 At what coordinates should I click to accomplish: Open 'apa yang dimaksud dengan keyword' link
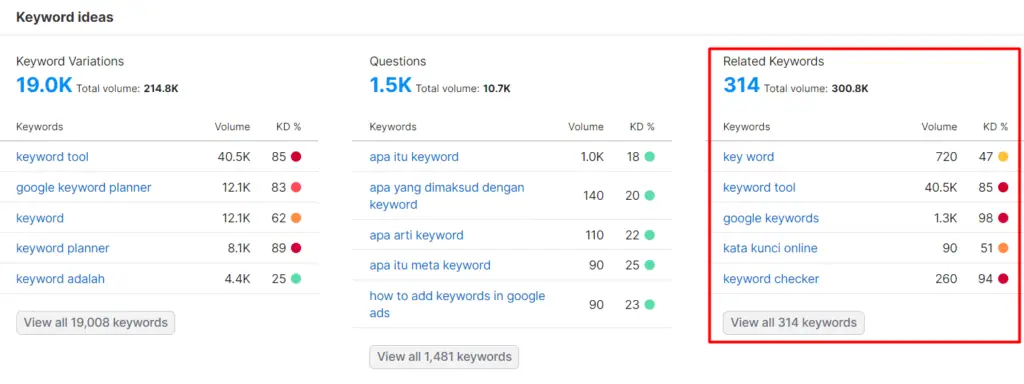click(x=447, y=196)
